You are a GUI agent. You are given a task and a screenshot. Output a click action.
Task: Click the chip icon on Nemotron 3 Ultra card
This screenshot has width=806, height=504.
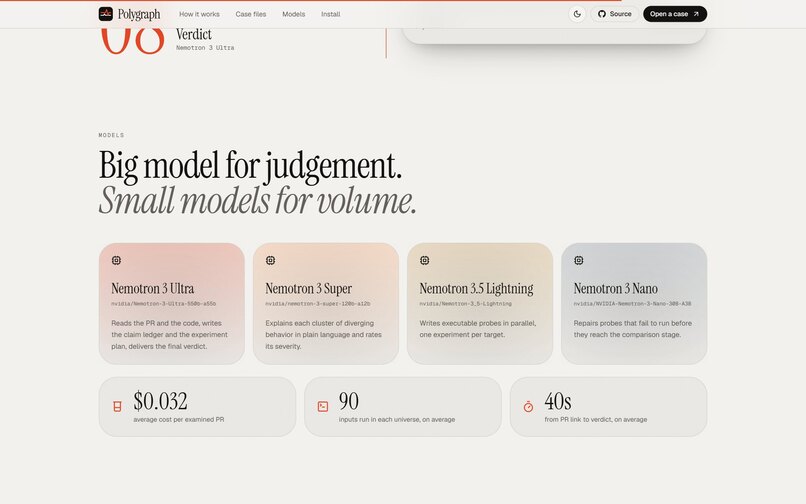pos(116,260)
